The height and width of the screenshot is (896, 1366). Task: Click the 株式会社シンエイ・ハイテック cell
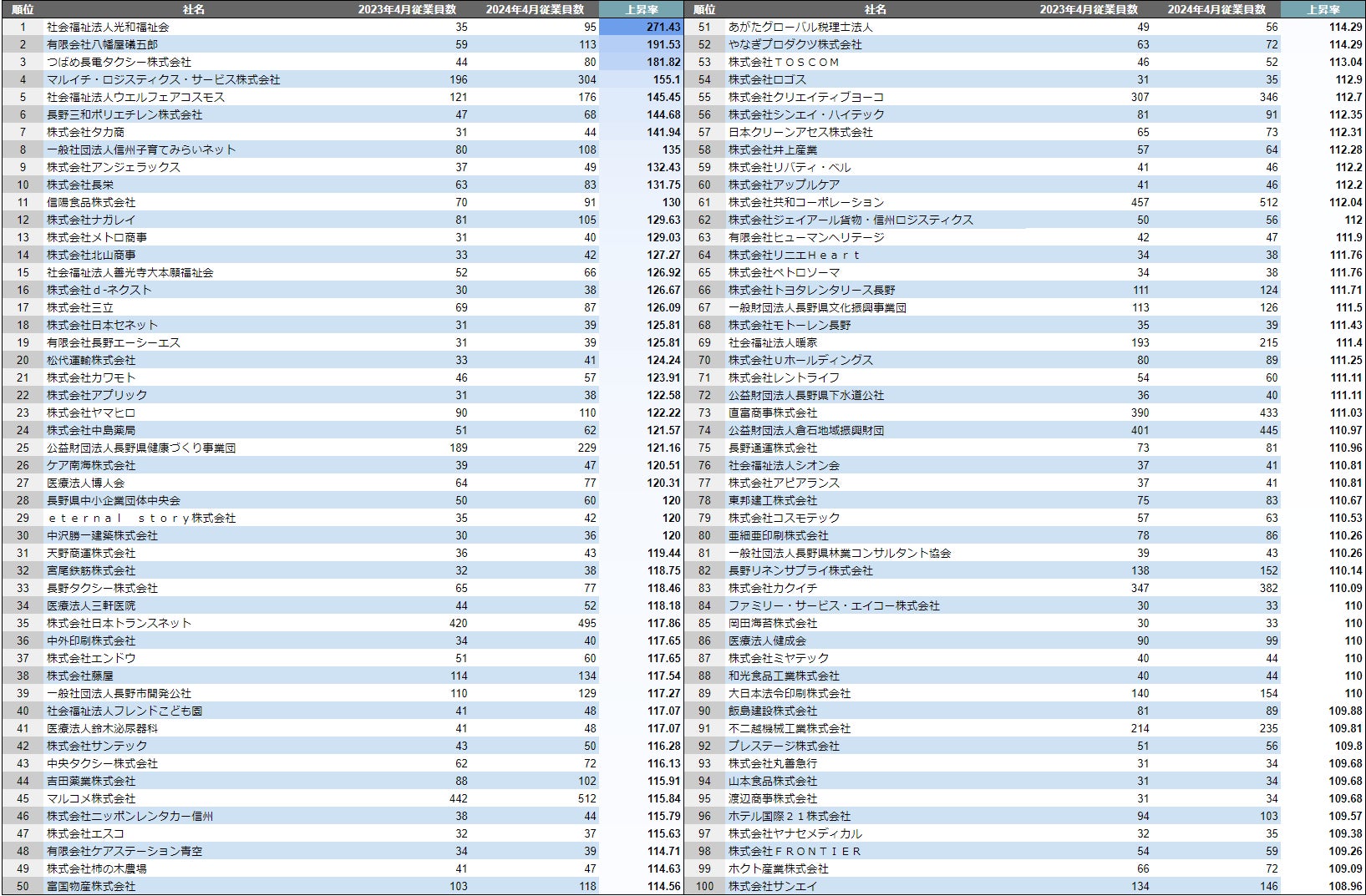(x=806, y=114)
